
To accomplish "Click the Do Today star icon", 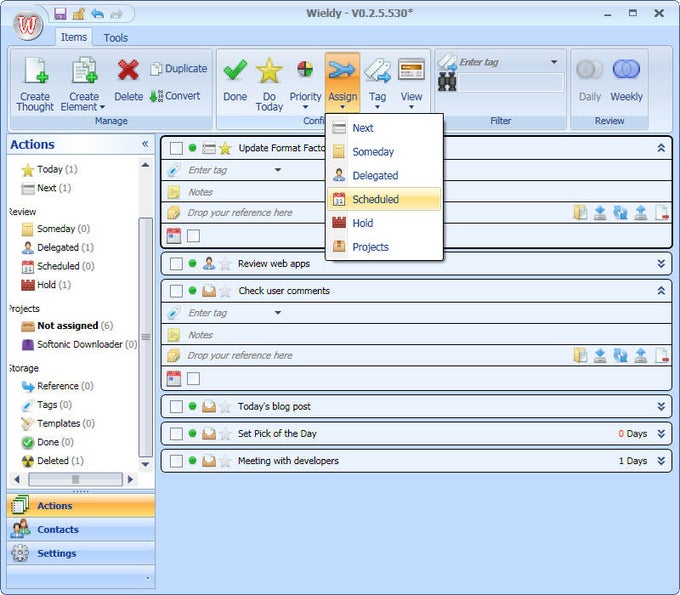I will coord(269,70).
